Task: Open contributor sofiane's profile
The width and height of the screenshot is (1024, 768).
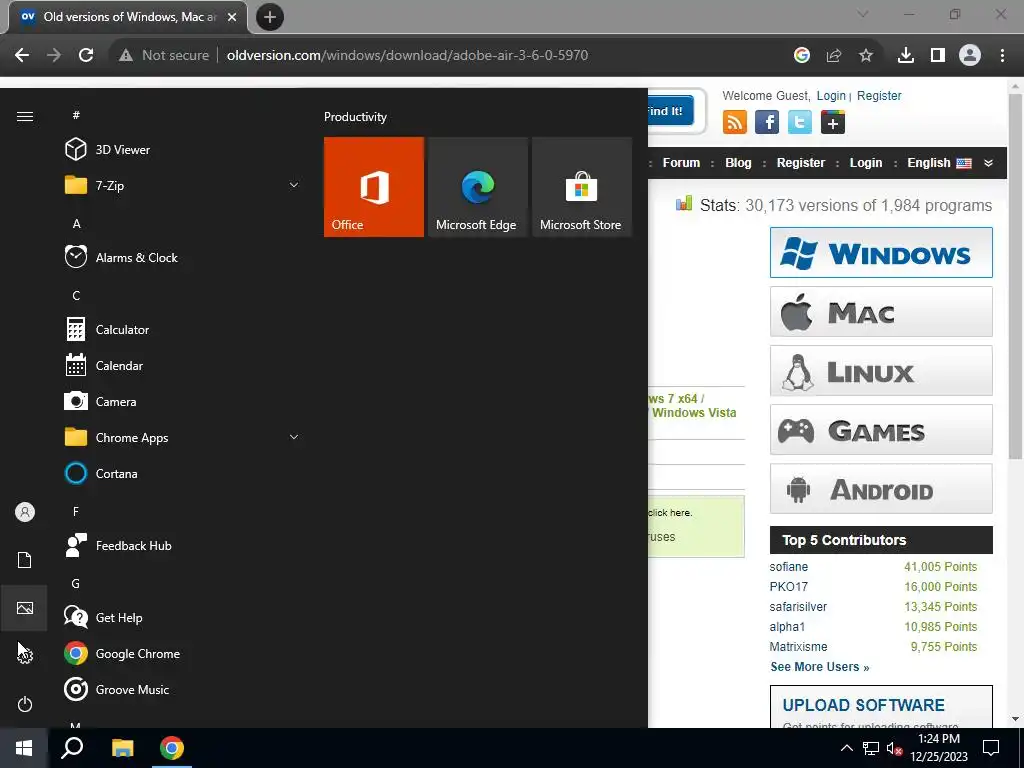Action: coord(788,567)
